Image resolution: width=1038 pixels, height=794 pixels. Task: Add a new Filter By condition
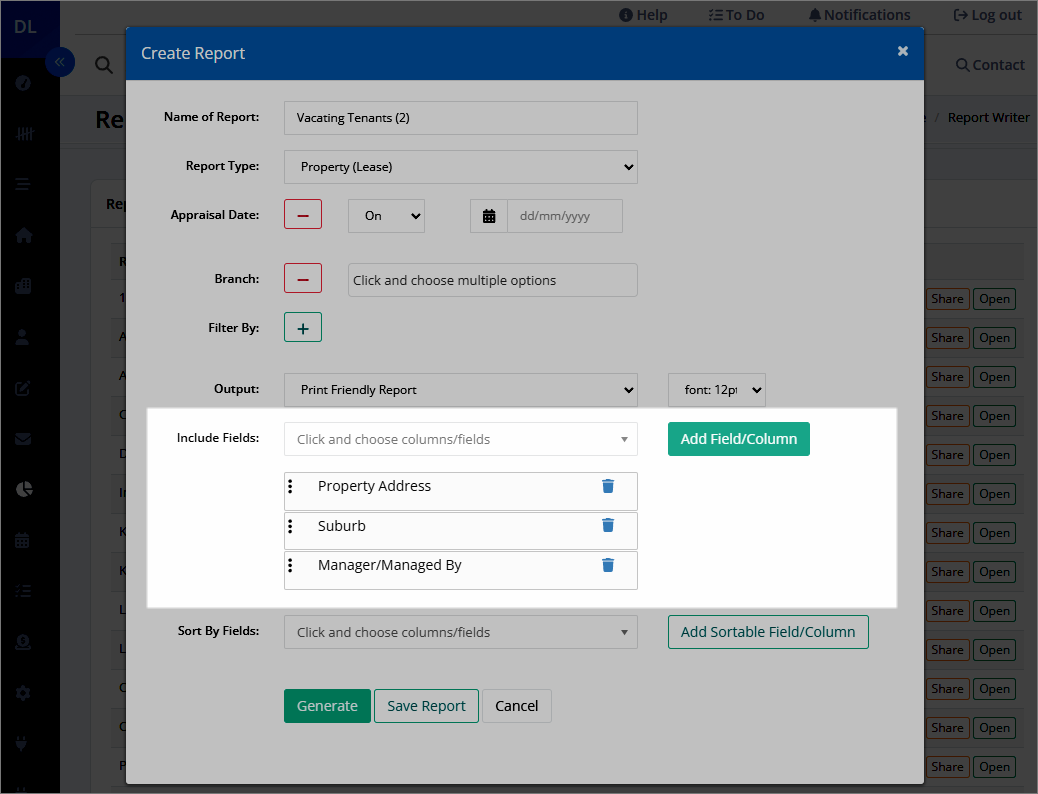tap(302, 327)
